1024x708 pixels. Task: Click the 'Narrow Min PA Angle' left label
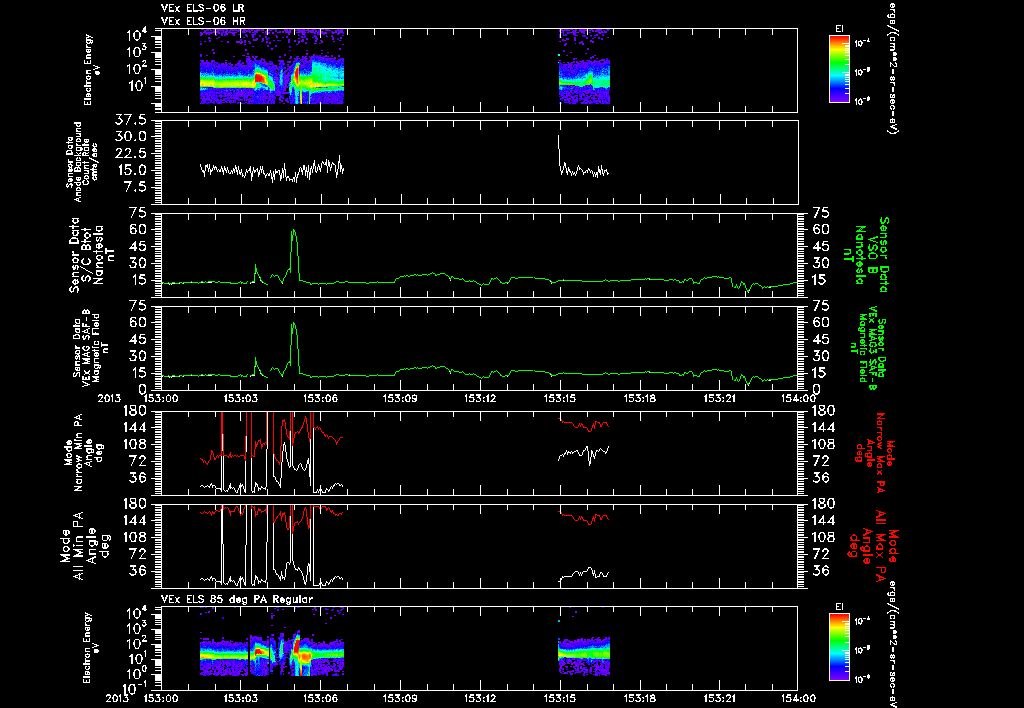(x=82, y=452)
